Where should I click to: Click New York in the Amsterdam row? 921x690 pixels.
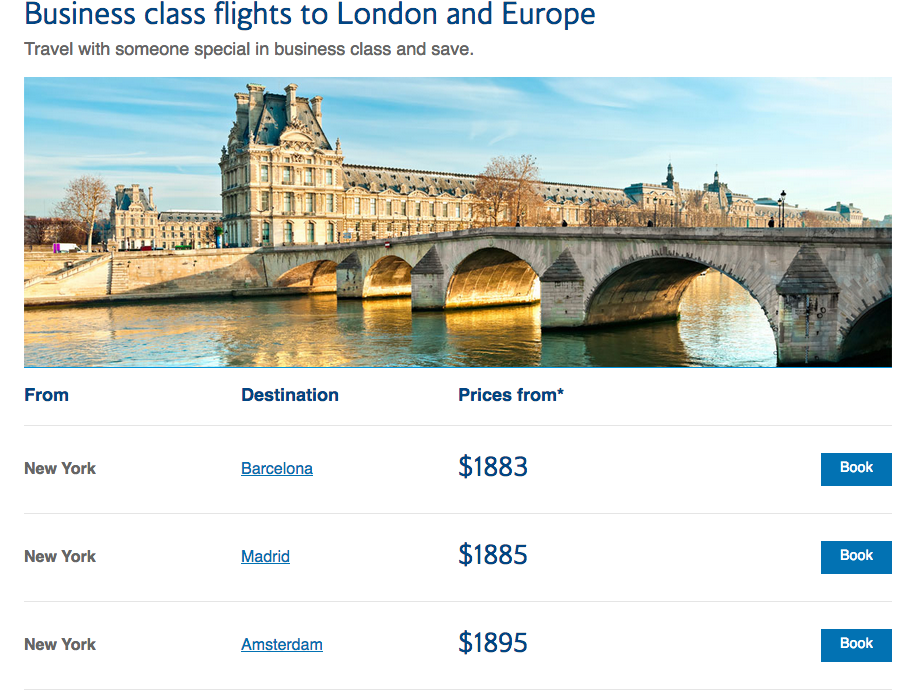tap(60, 644)
